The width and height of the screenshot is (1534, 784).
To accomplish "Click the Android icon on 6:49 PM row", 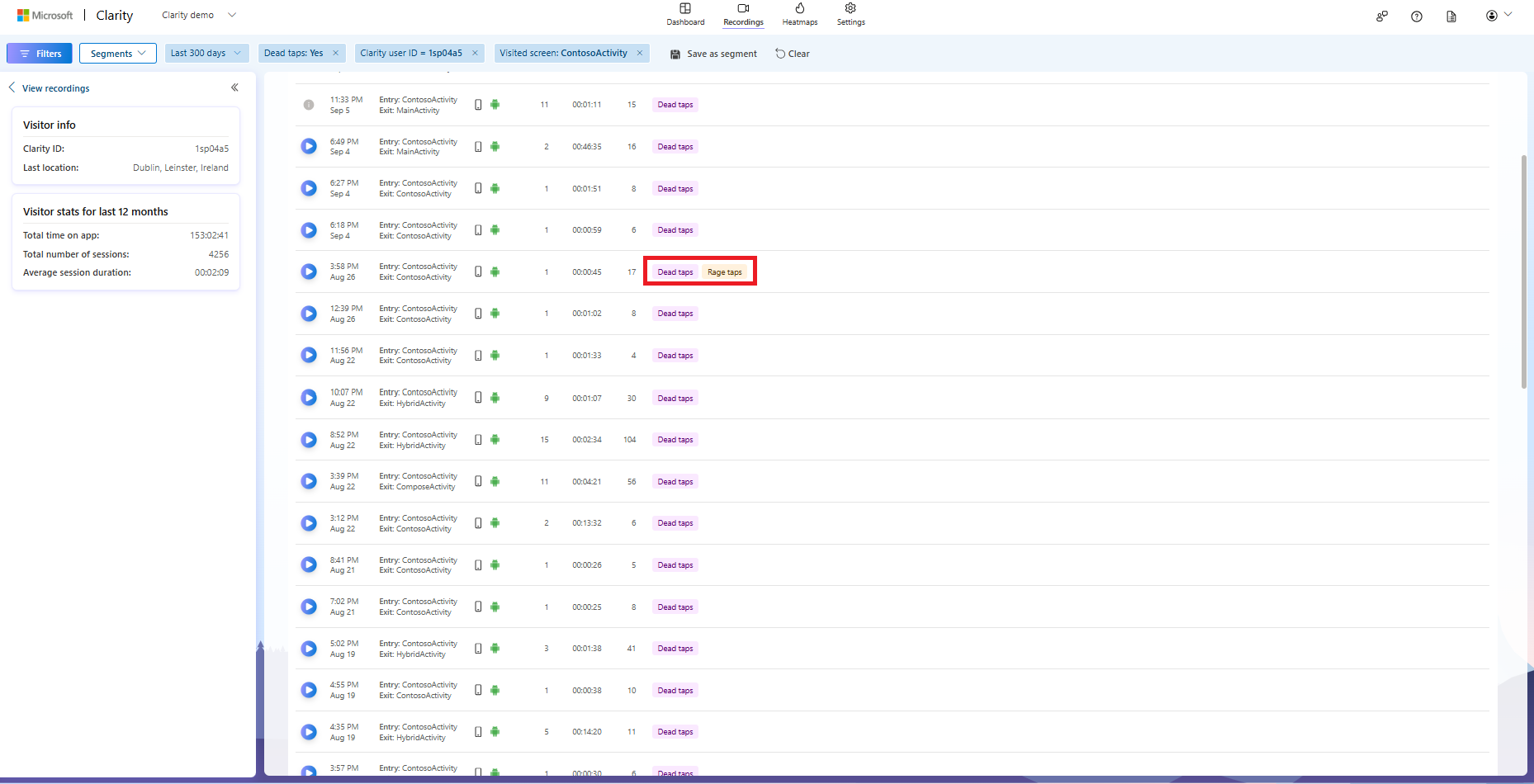I will click(x=495, y=146).
